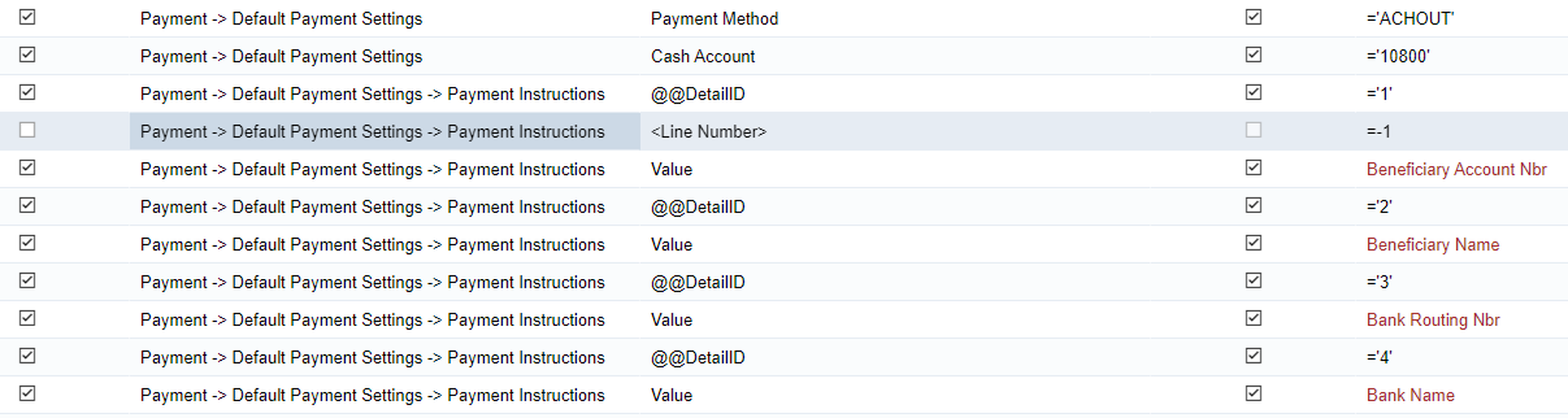
Task: Select the @@DetailID cell with value ='4'
Action: 698,358
